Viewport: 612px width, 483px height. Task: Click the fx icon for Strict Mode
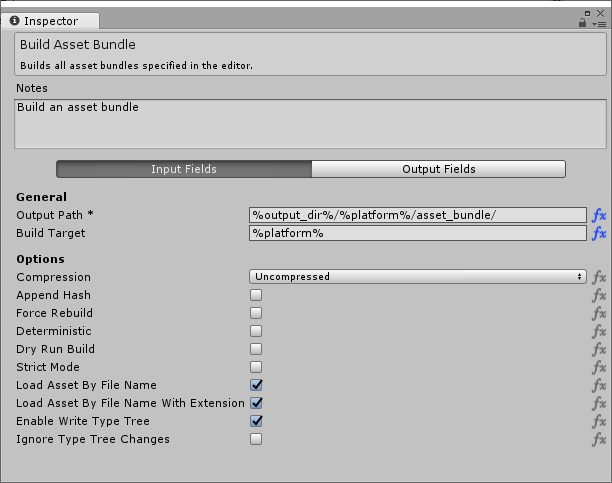pos(599,367)
